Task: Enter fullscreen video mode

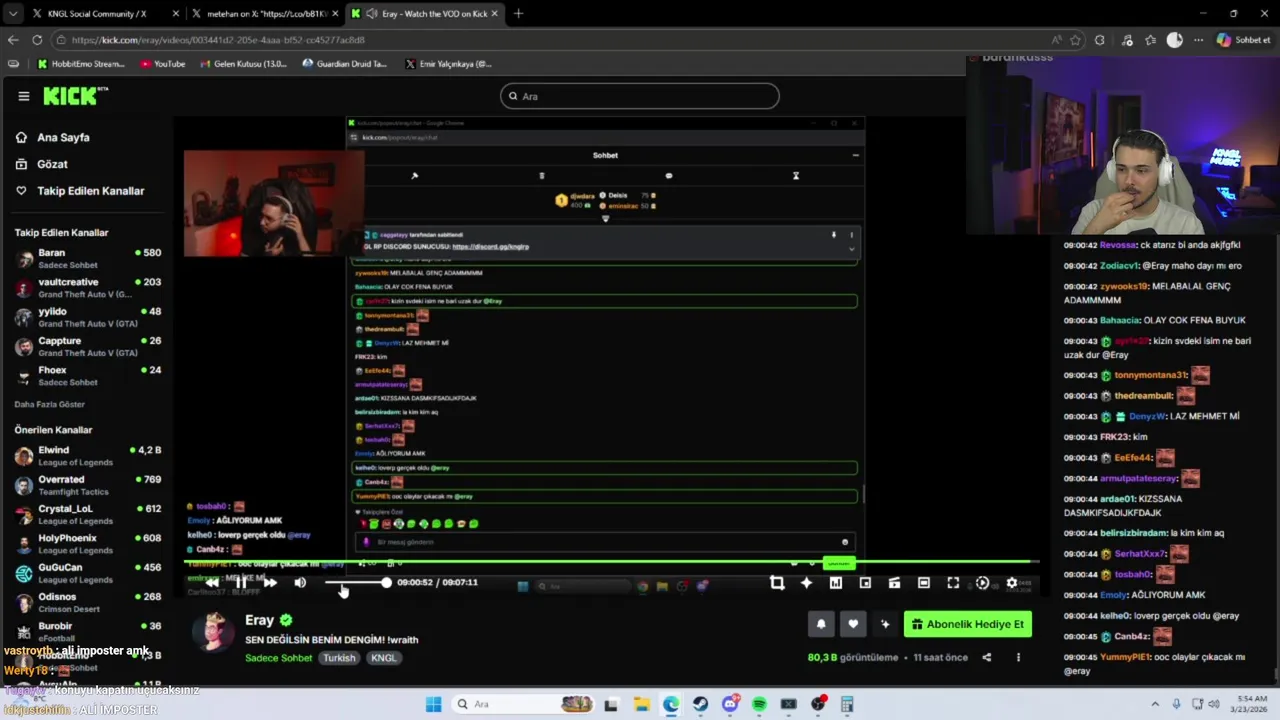Action: pyautogui.click(x=953, y=583)
